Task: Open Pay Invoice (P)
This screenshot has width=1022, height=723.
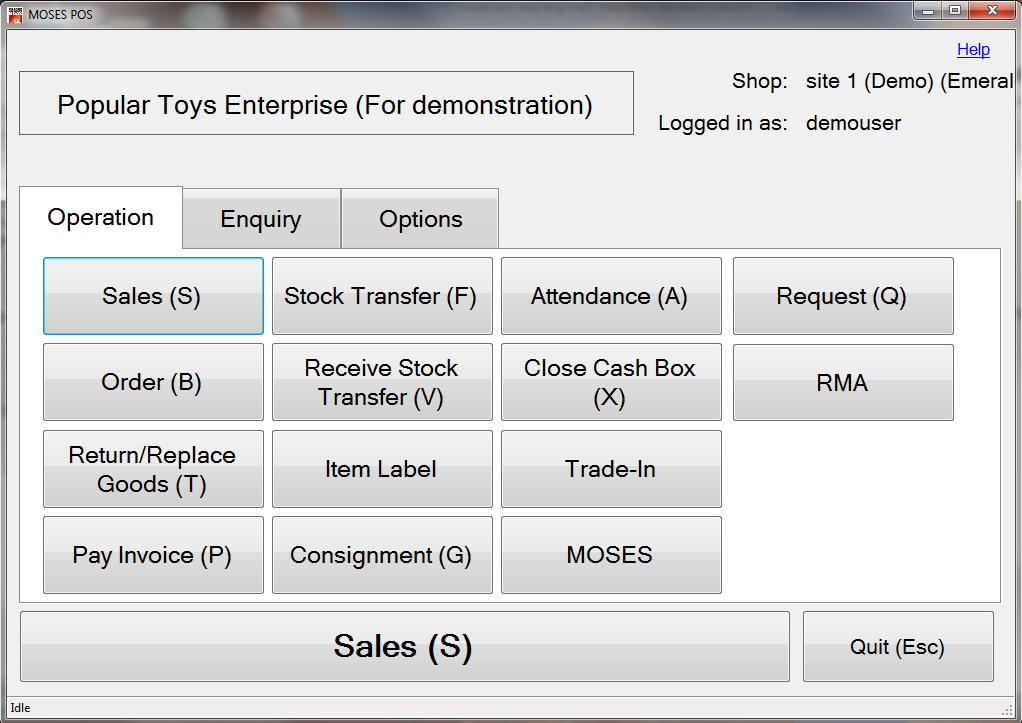Action: 153,555
